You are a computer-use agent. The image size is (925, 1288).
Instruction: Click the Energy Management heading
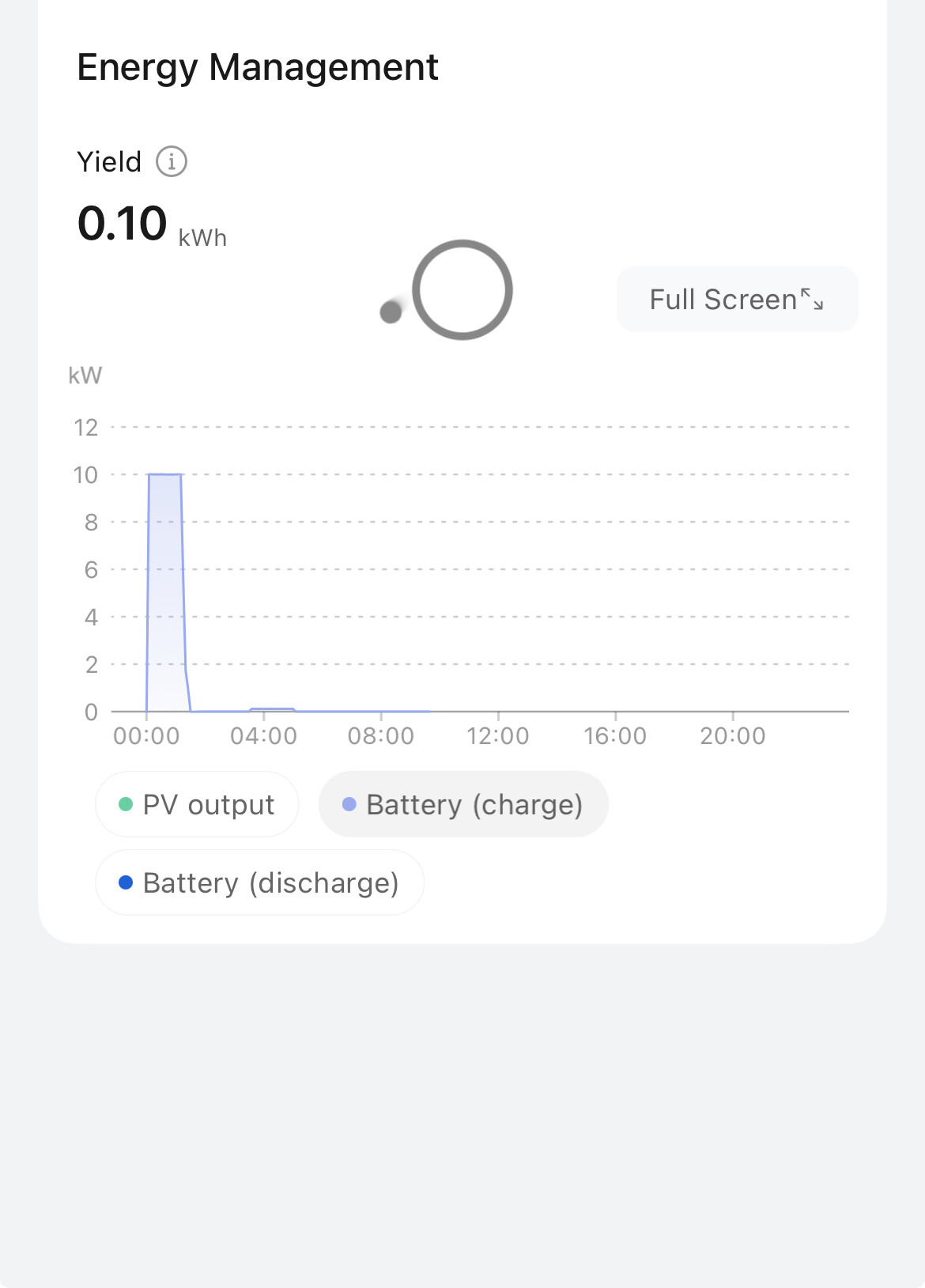pos(258,67)
